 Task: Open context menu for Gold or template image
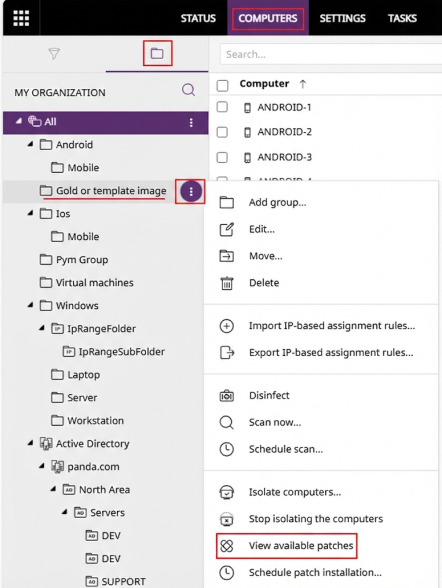191,191
